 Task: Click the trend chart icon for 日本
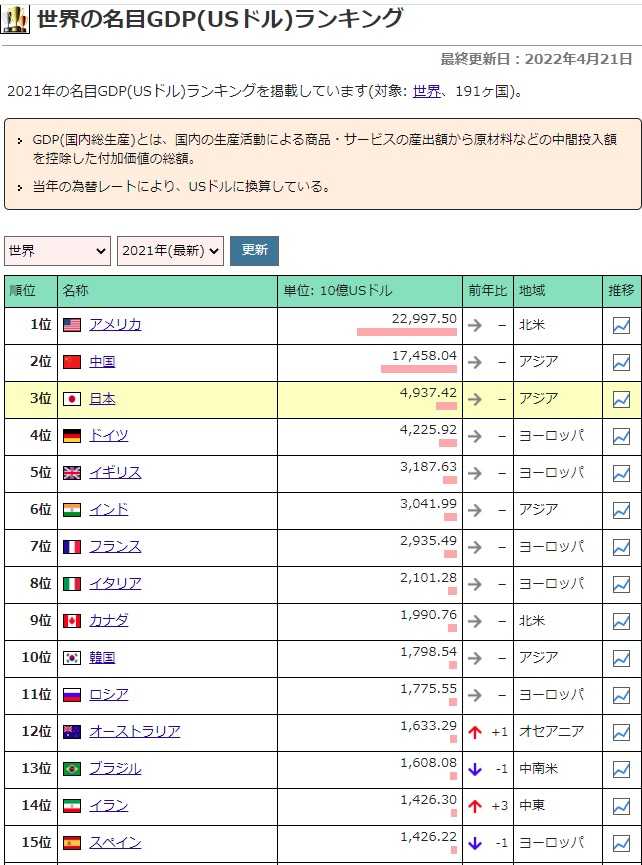click(x=621, y=399)
